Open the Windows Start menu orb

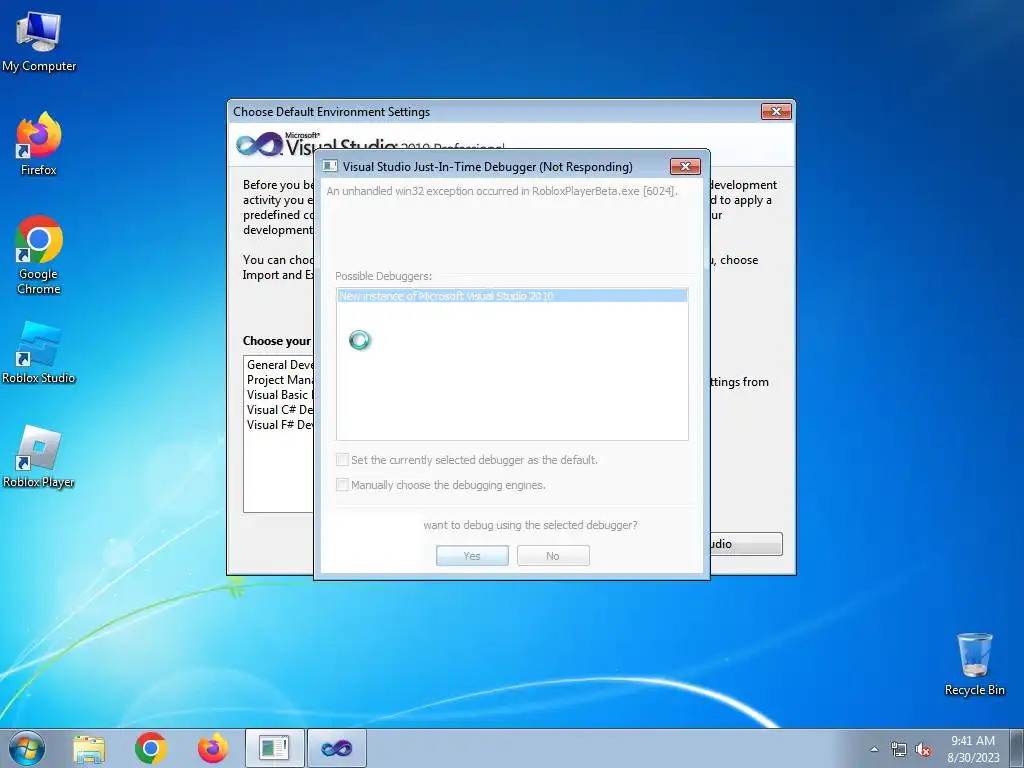point(27,748)
